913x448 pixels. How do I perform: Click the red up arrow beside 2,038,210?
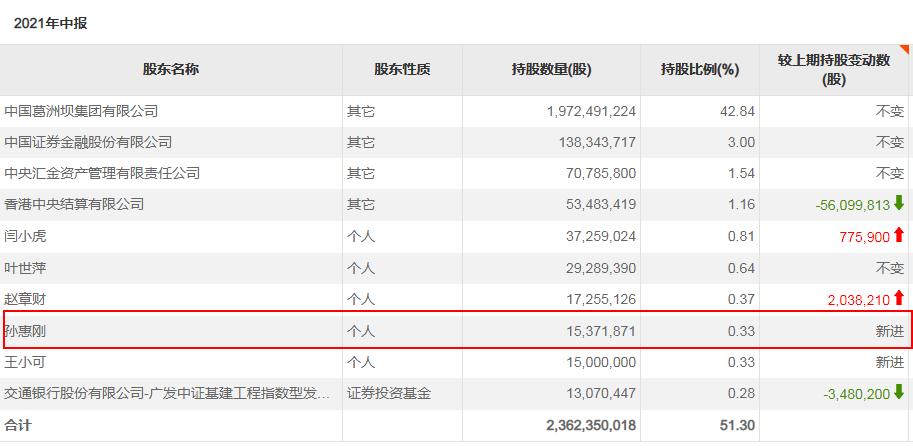tap(898, 298)
